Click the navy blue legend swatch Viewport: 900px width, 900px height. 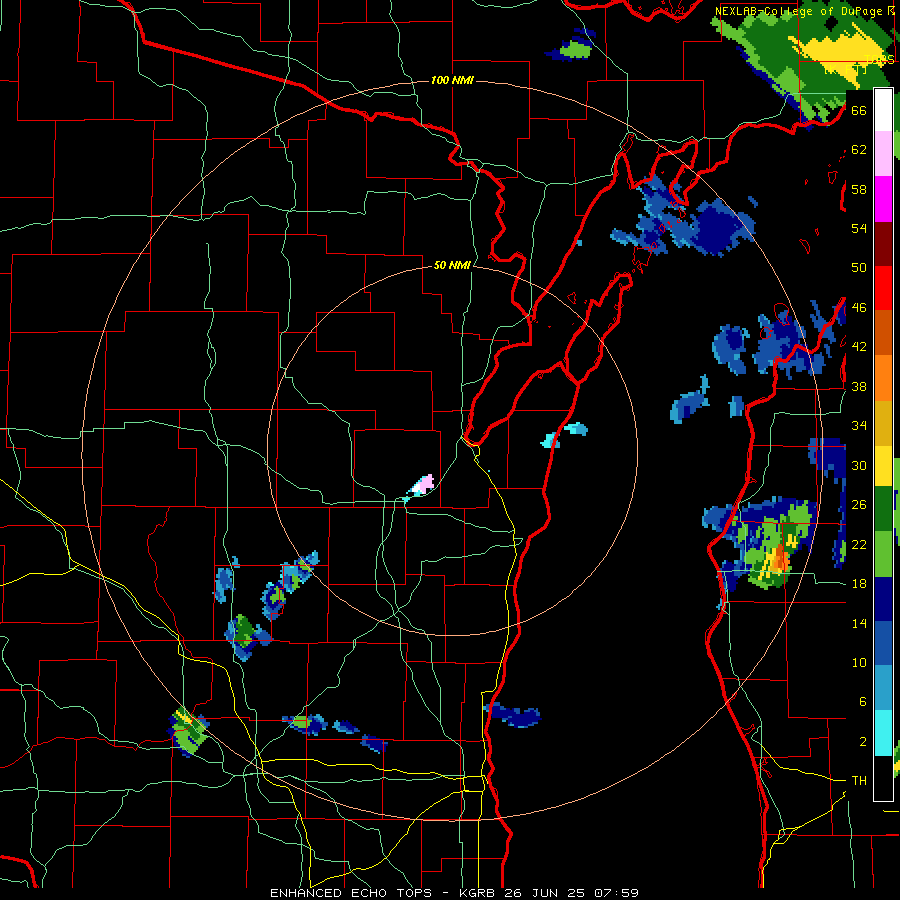click(x=883, y=599)
